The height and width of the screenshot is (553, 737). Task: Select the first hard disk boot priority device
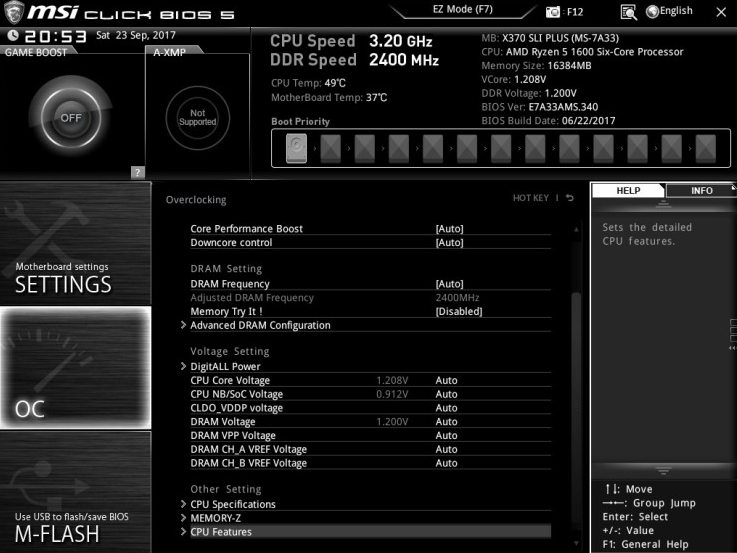click(296, 148)
